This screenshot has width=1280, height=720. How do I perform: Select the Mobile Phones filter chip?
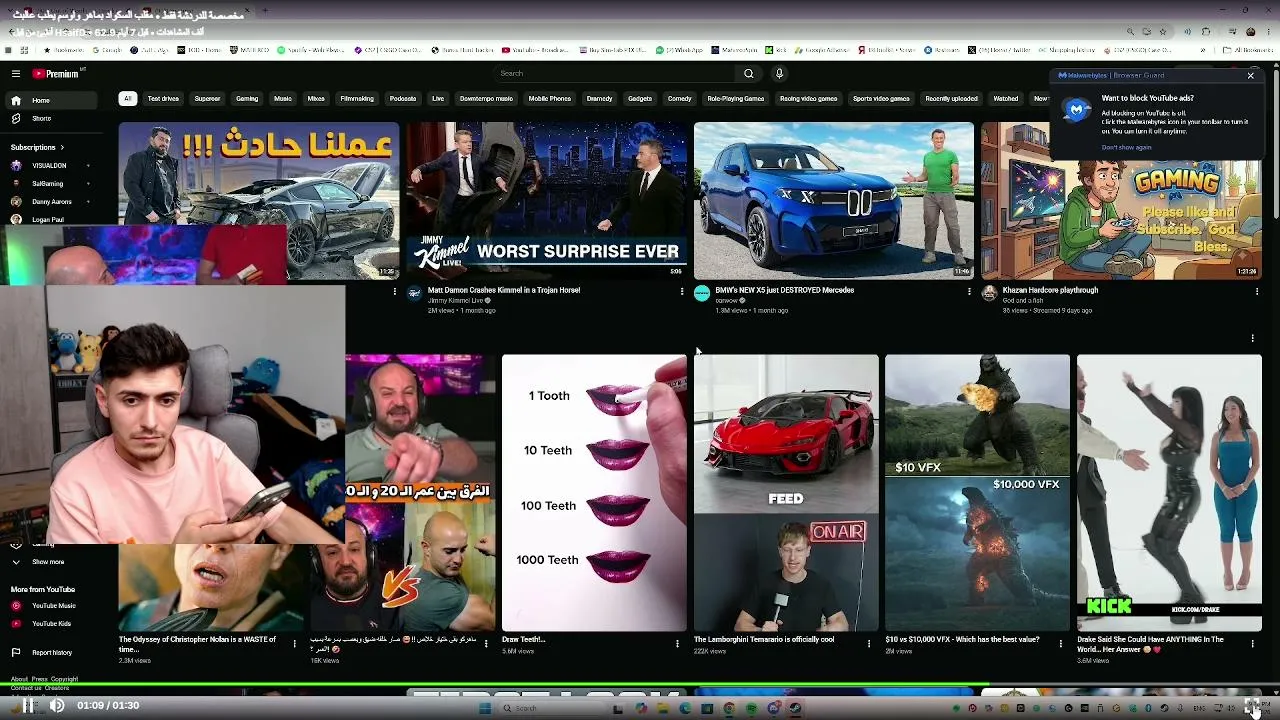pos(550,98)
